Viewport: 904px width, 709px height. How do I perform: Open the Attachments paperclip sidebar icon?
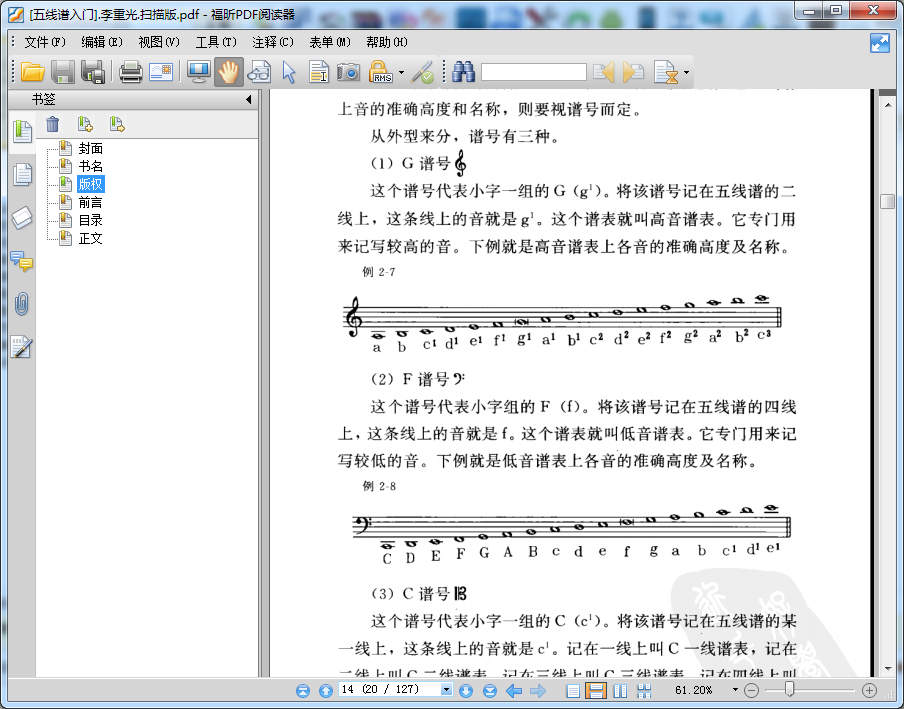click(22, 304)
